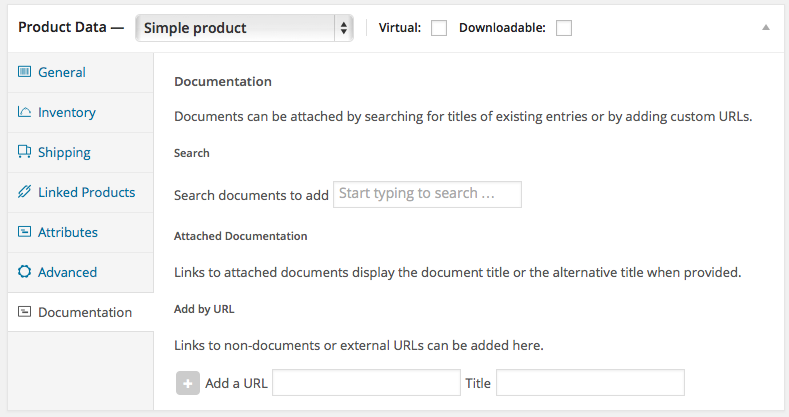Image resolution: width=789 pixels, height=417 pixels.
Task: Select the Attributes tab label
Action: [x=68, y=232]
